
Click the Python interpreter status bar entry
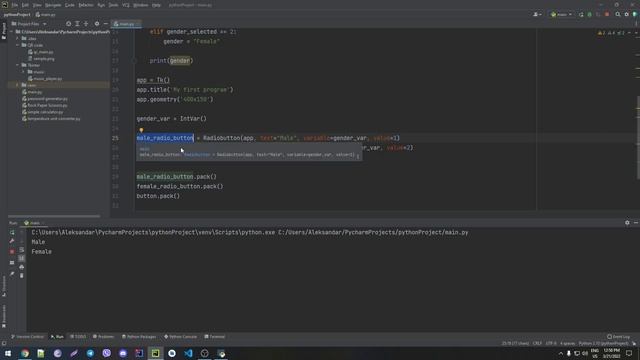tap(603, 344)
